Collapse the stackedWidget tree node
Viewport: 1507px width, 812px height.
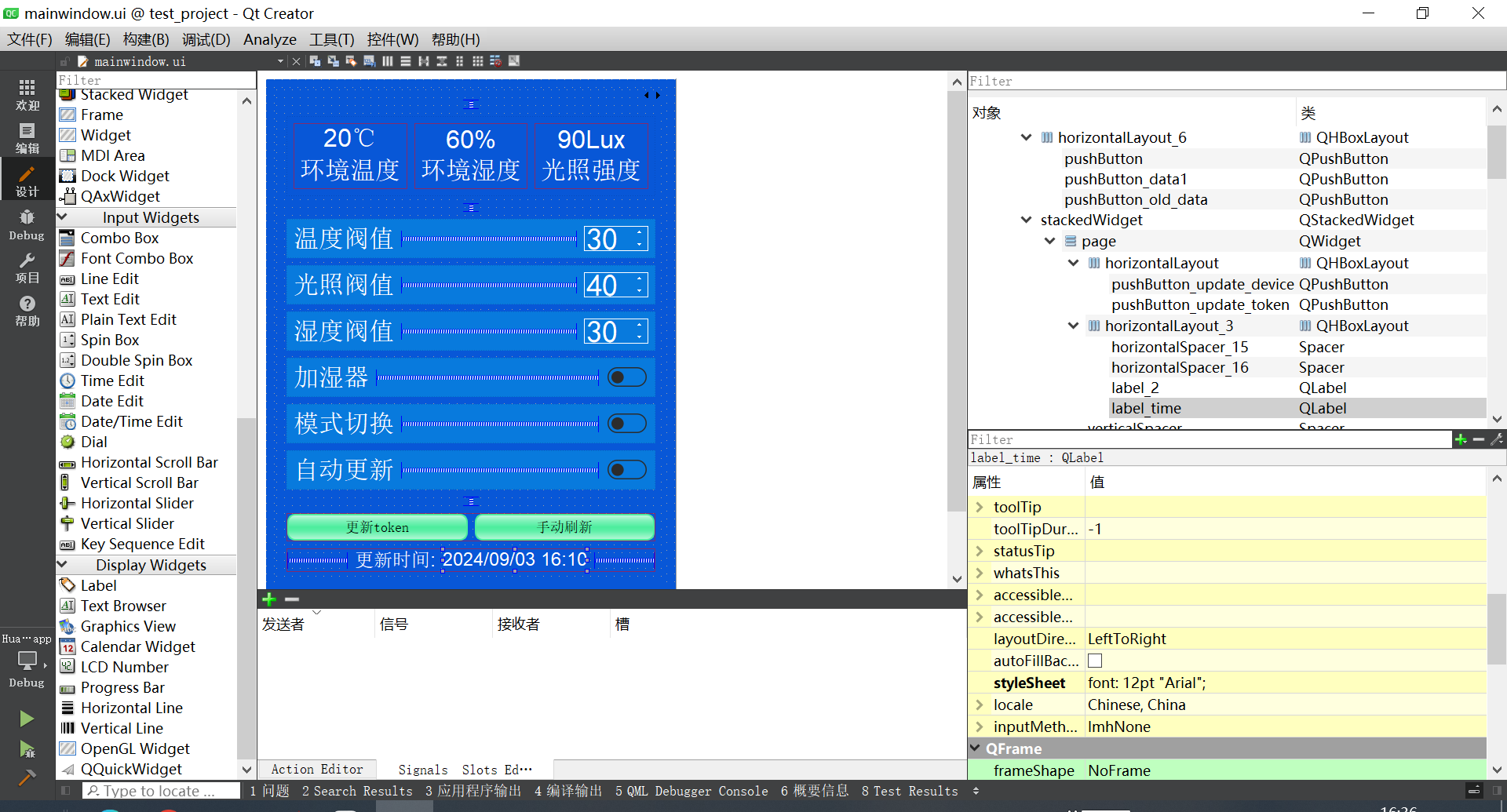click(1026, 220)
